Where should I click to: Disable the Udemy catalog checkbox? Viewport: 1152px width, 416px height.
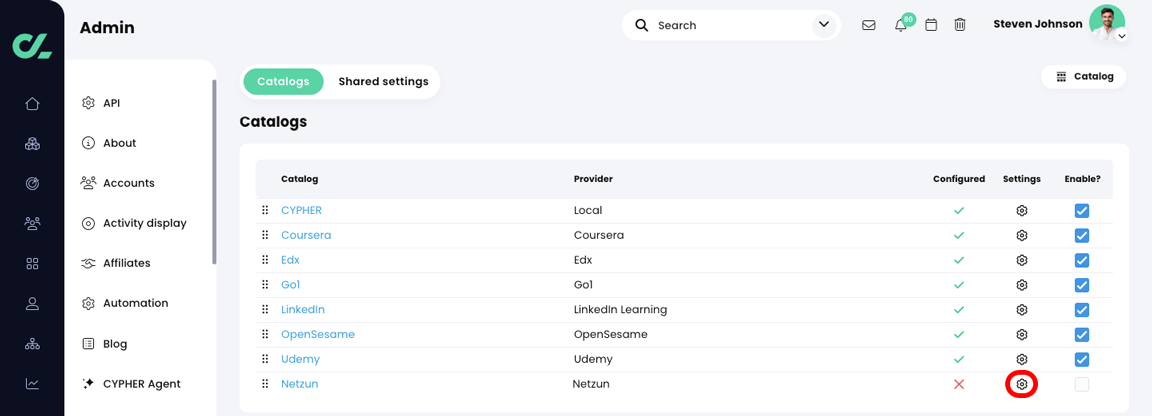1081,359
